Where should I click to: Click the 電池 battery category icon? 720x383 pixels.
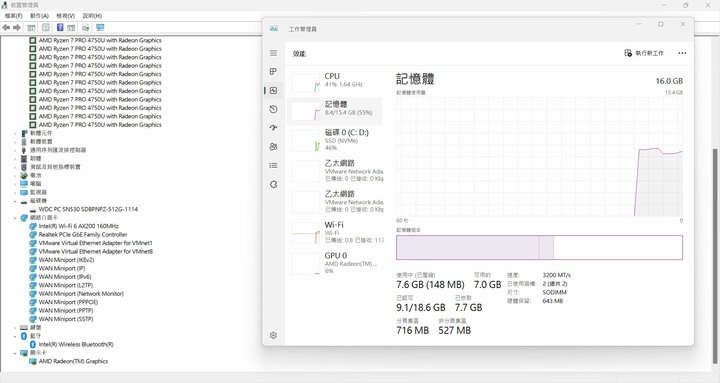(24, 175)
